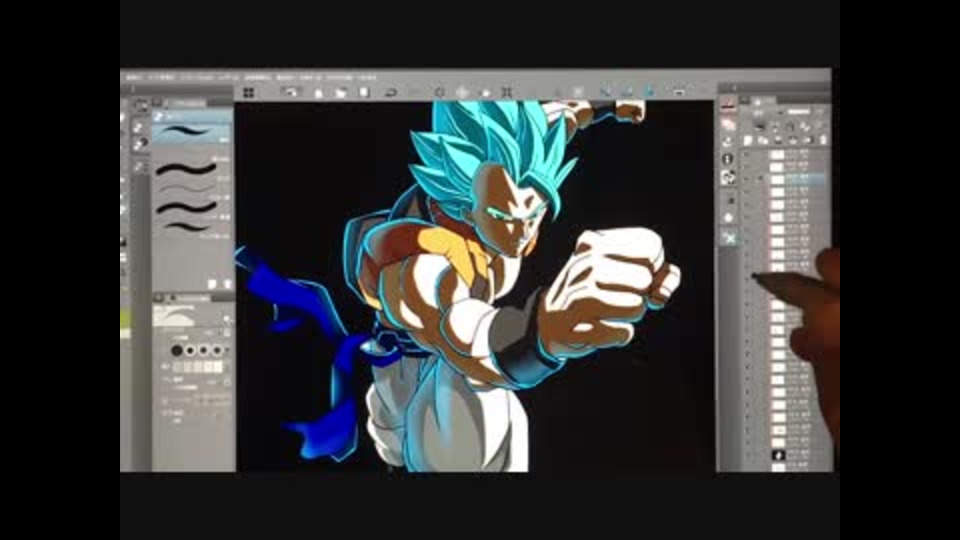Select the highlighted top brush in sub tool list
Viewport: 960px width, 540px height.
point(192,132)
